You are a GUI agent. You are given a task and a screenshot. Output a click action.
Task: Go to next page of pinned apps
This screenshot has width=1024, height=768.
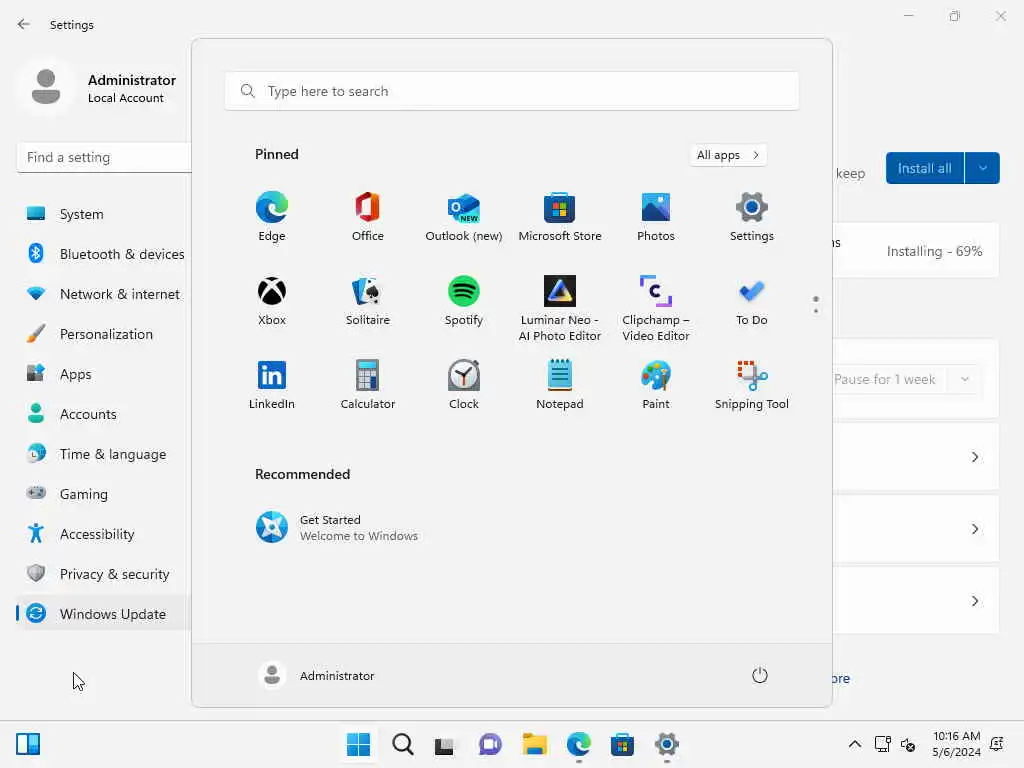[x=816, y=311]
